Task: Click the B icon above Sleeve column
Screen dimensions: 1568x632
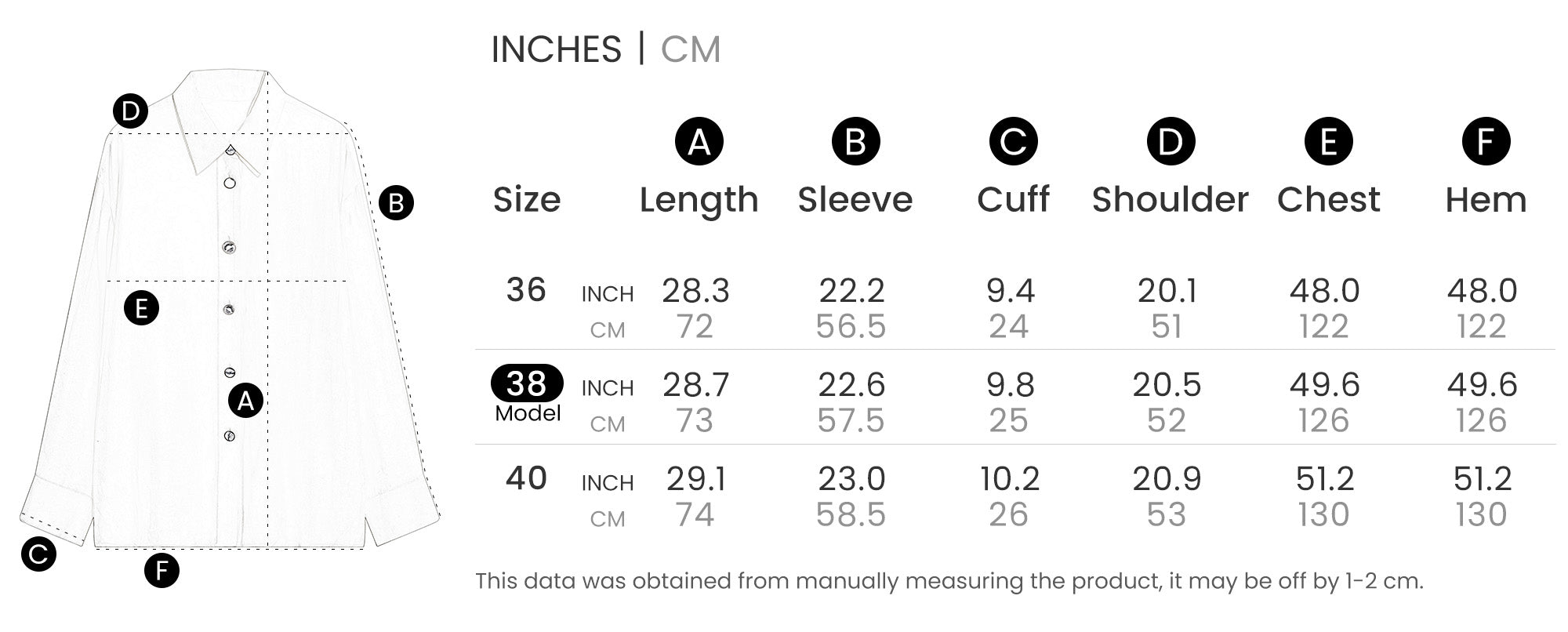Action: pyautogui.click(x=855, y=142)
